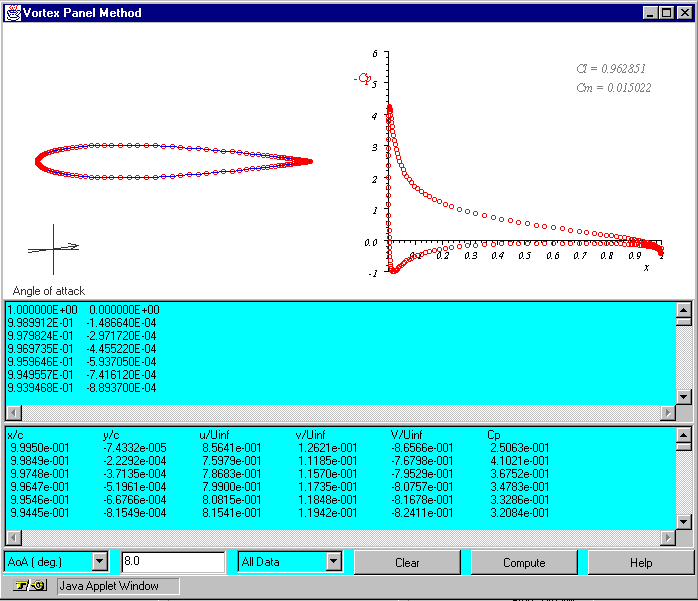The image size is (698, 601).
Task: Click the Cm = 0.015022 value
Action: point(613,88)
